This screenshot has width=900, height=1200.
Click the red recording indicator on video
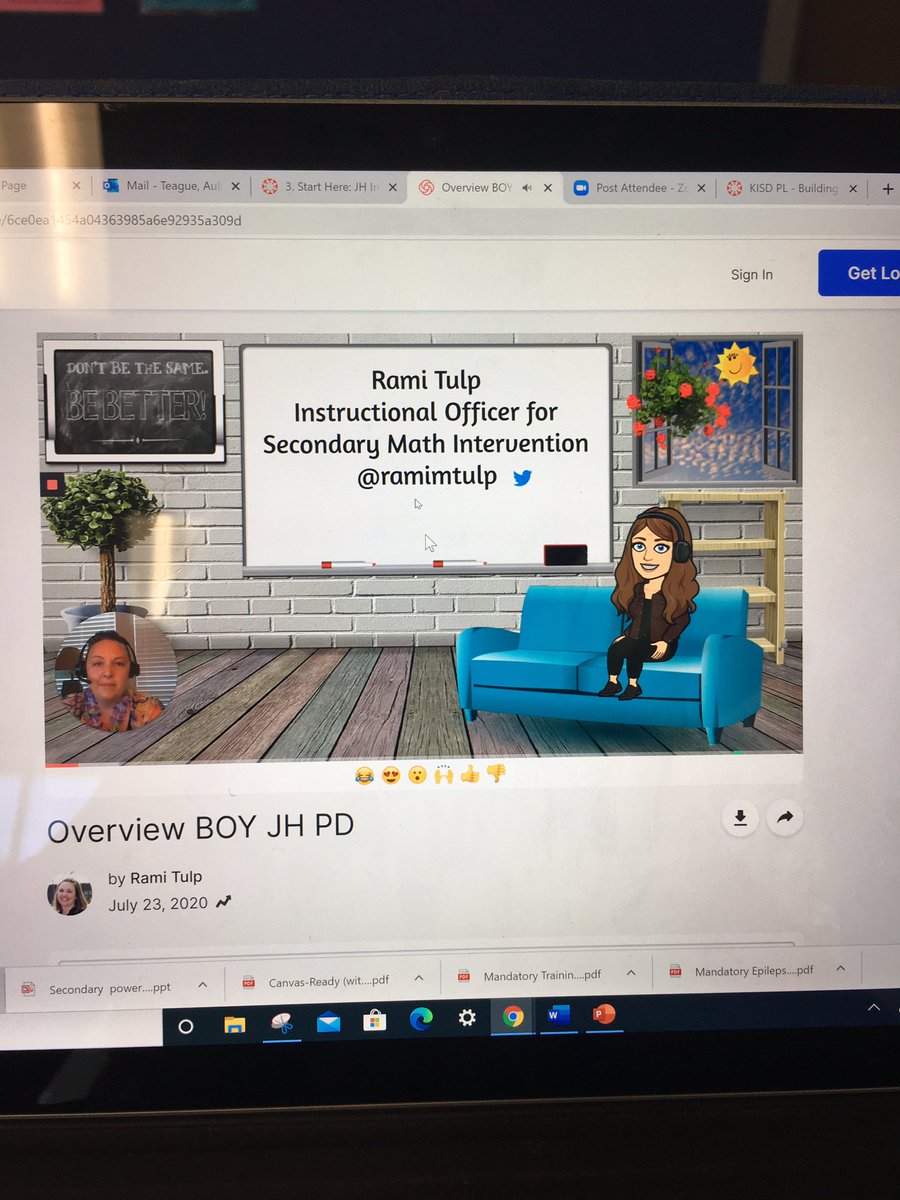pyautogui.click(x=51, y=485)
